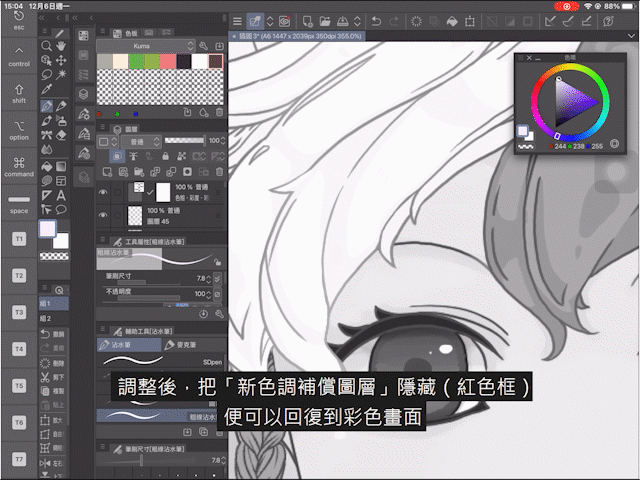Toggle brush size pressure setting checkbox
The image size is (640, 480).
pyautogui.click(x=218, y=279)
